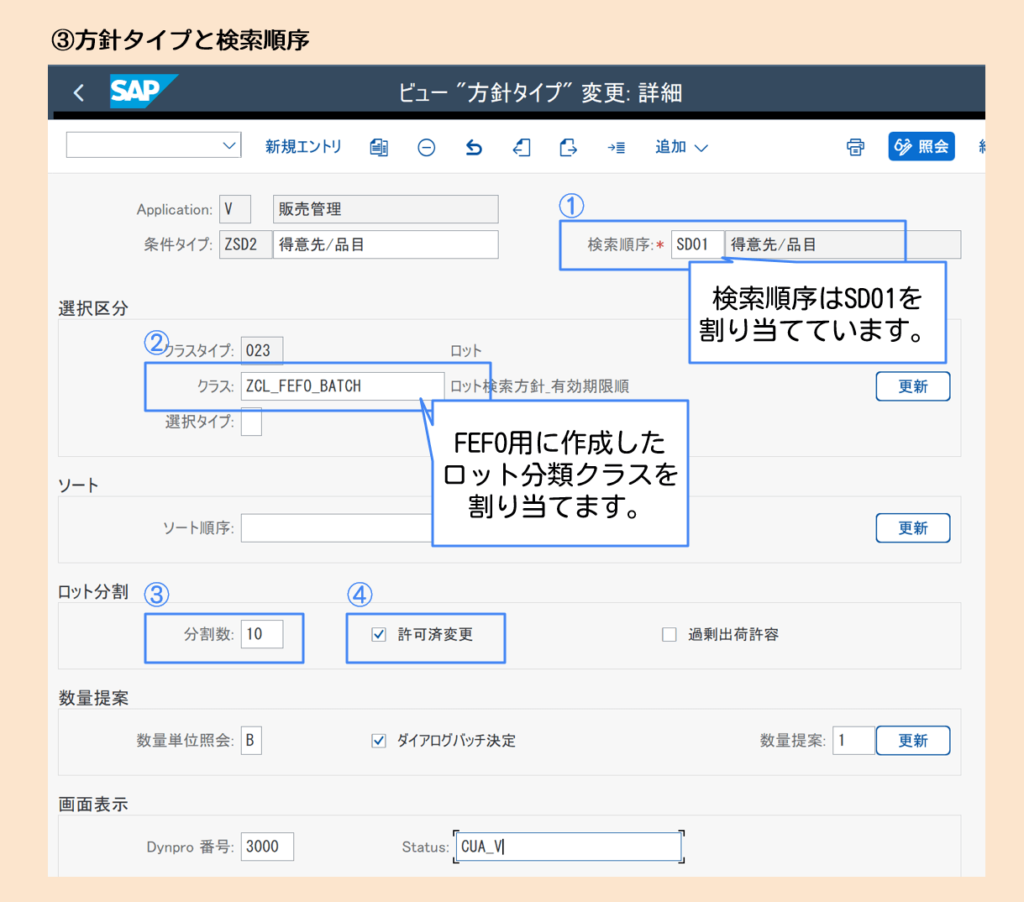
Task: Disable the ダイアログバッチ決定 checkbox
Action: [x=378, y=740]
